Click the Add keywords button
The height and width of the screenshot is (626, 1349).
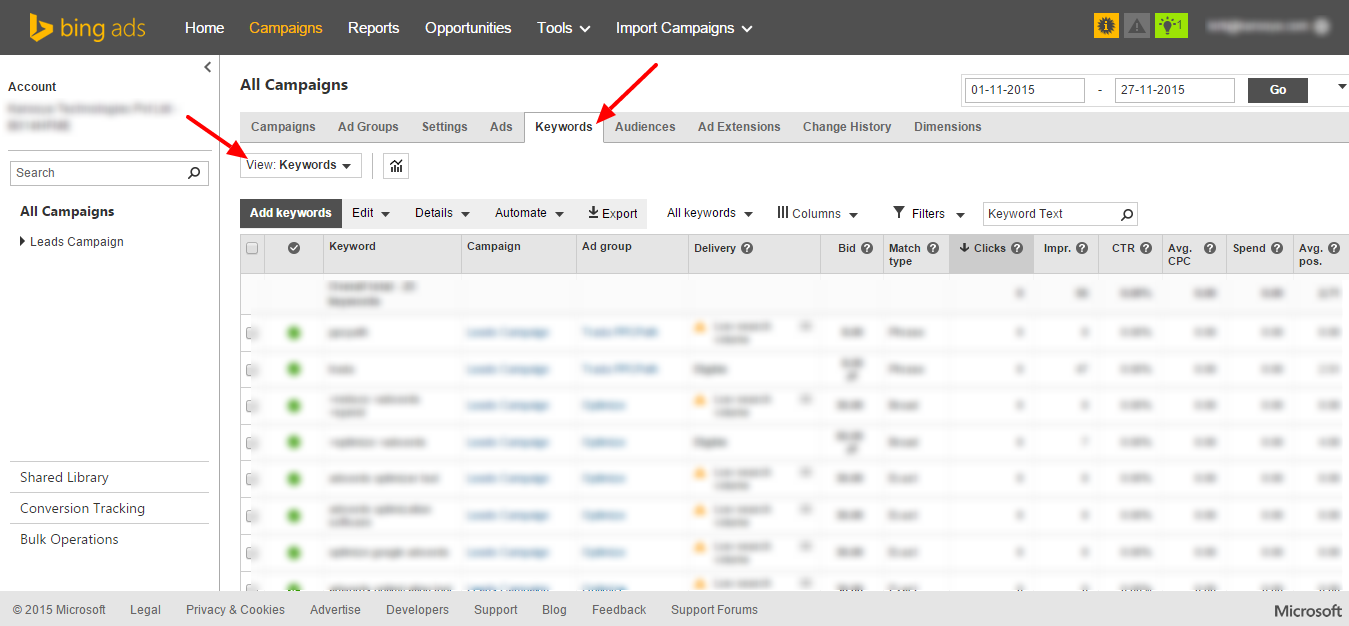tap(290, 213)
